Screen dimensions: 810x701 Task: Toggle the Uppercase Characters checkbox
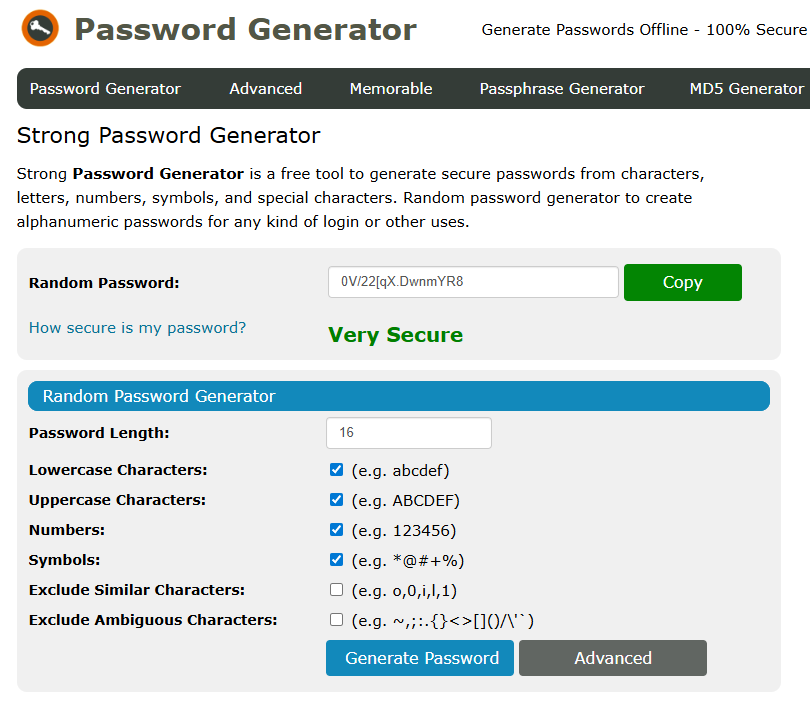click(337, 500)
